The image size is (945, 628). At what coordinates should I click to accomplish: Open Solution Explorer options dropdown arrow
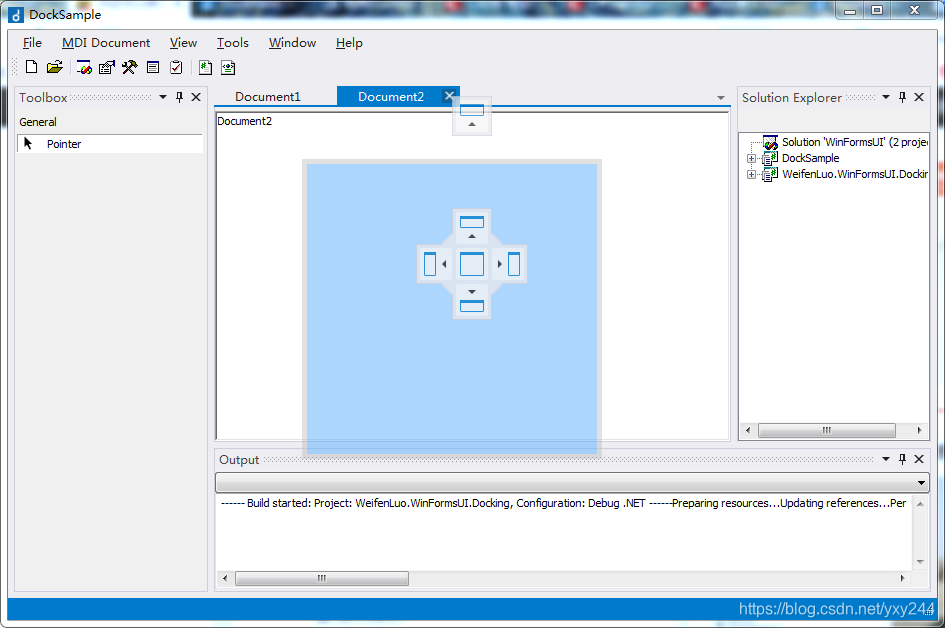click(886, 97)
